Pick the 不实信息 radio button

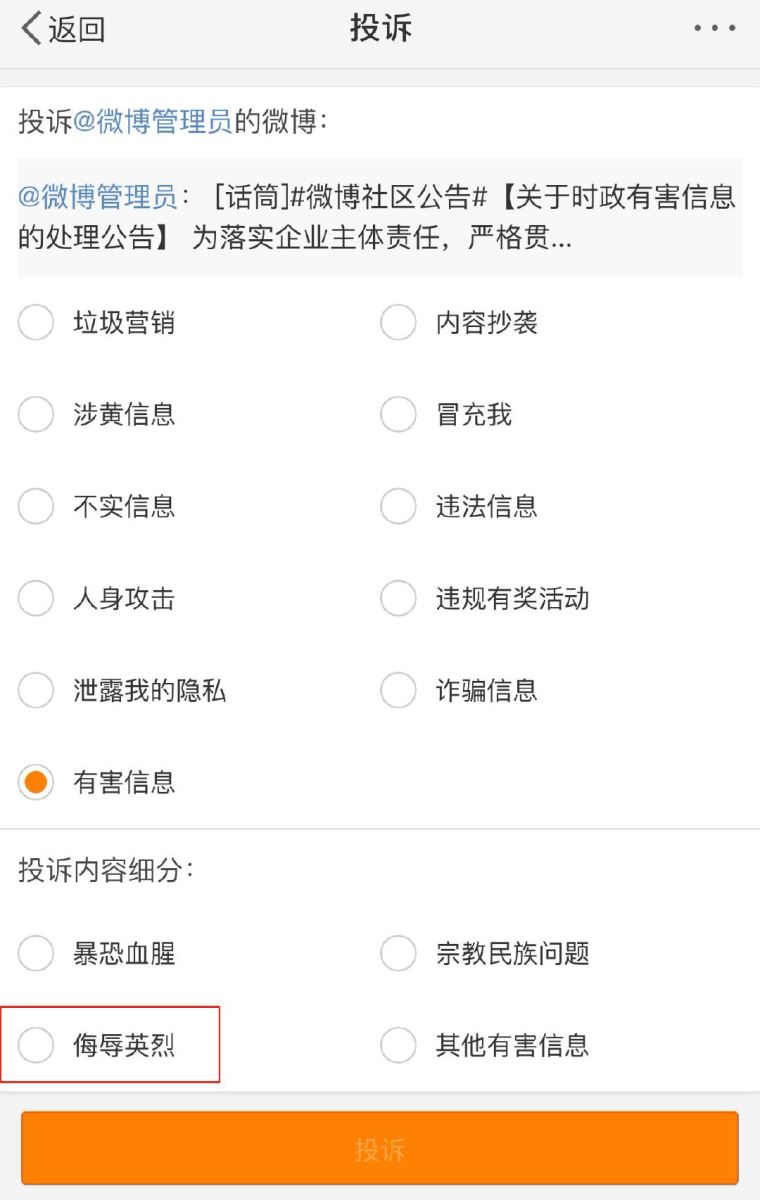[36, 506]
